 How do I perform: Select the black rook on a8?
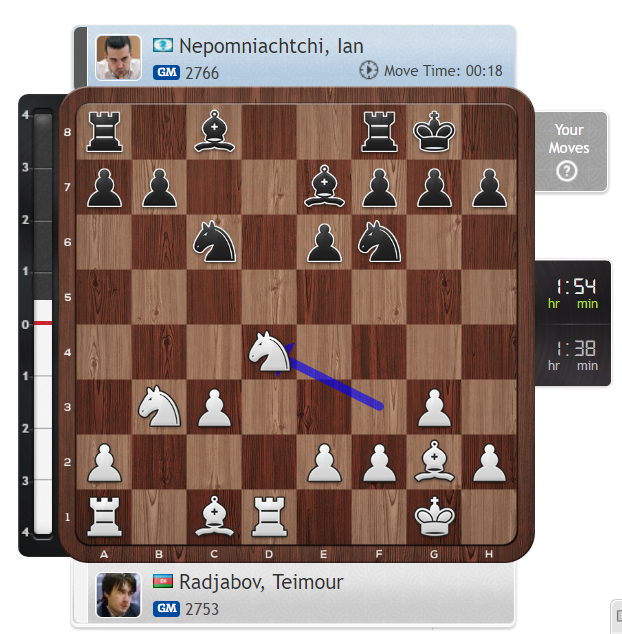pyautogui.click(x=104, y=132)
